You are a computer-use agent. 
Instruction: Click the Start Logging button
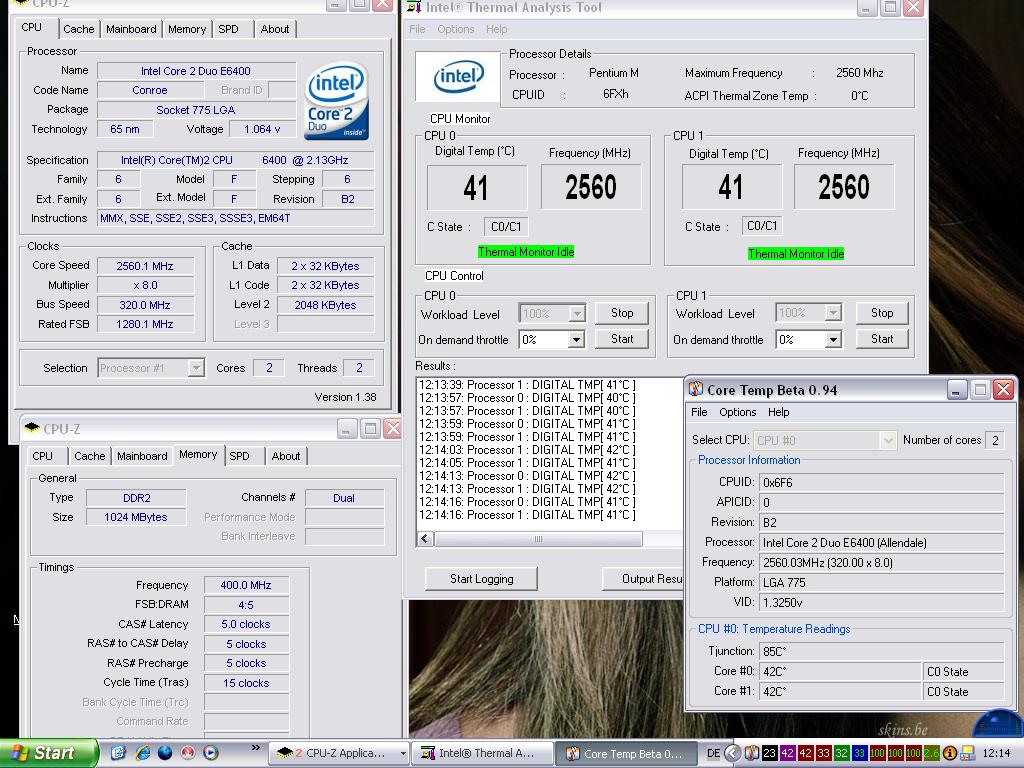[x=481, y=579]
